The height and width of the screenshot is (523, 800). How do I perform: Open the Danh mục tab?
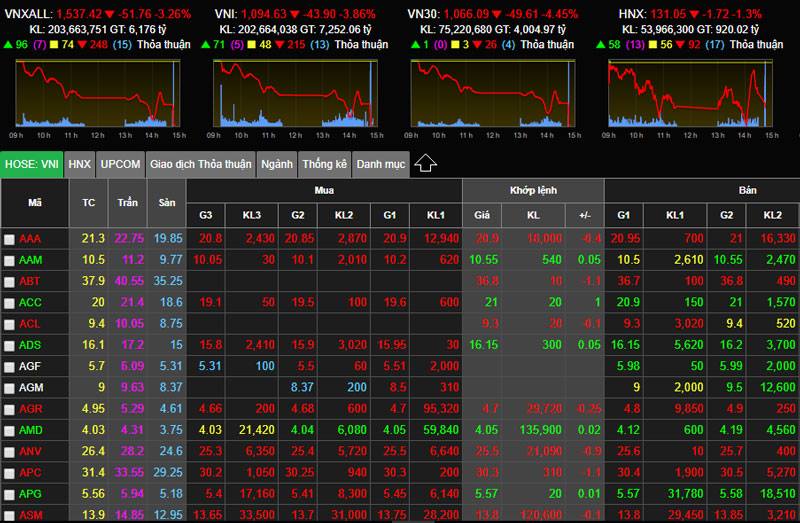pos(381,164)
